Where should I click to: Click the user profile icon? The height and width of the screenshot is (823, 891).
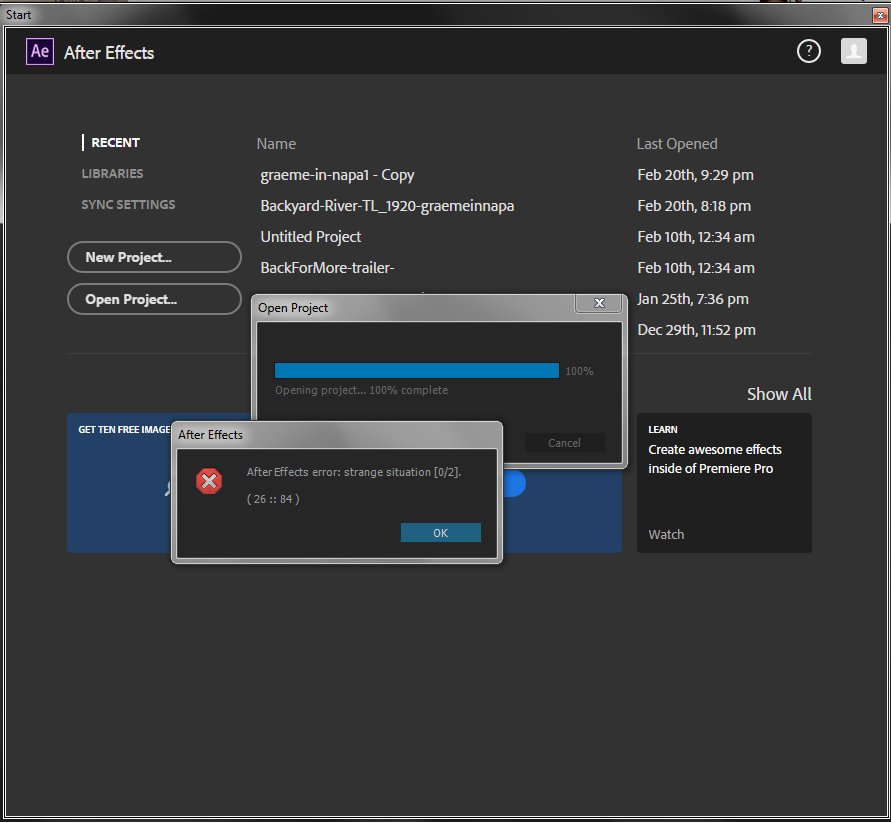[x=853, y=50]
